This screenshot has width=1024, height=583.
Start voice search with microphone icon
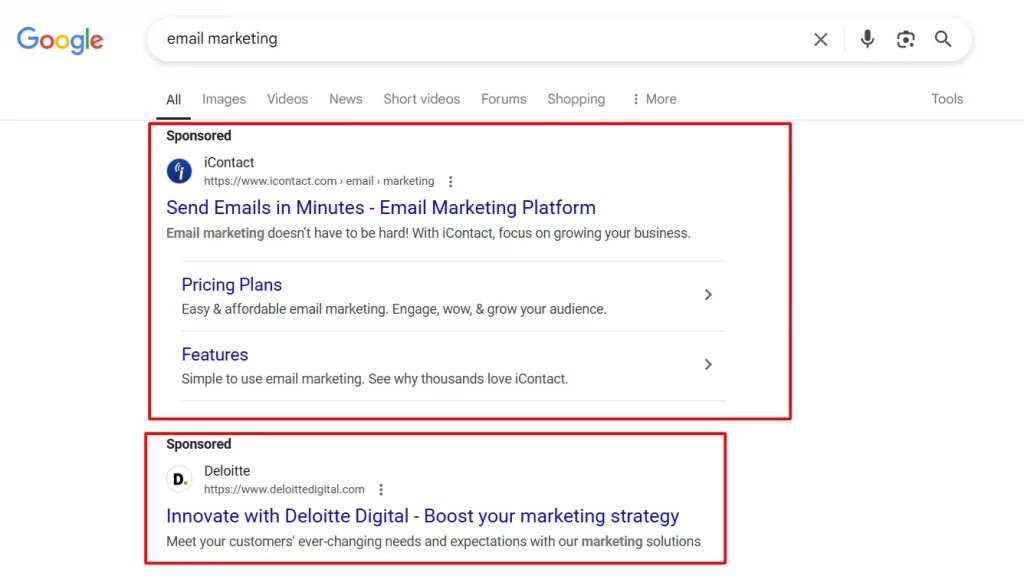point(867,39)
